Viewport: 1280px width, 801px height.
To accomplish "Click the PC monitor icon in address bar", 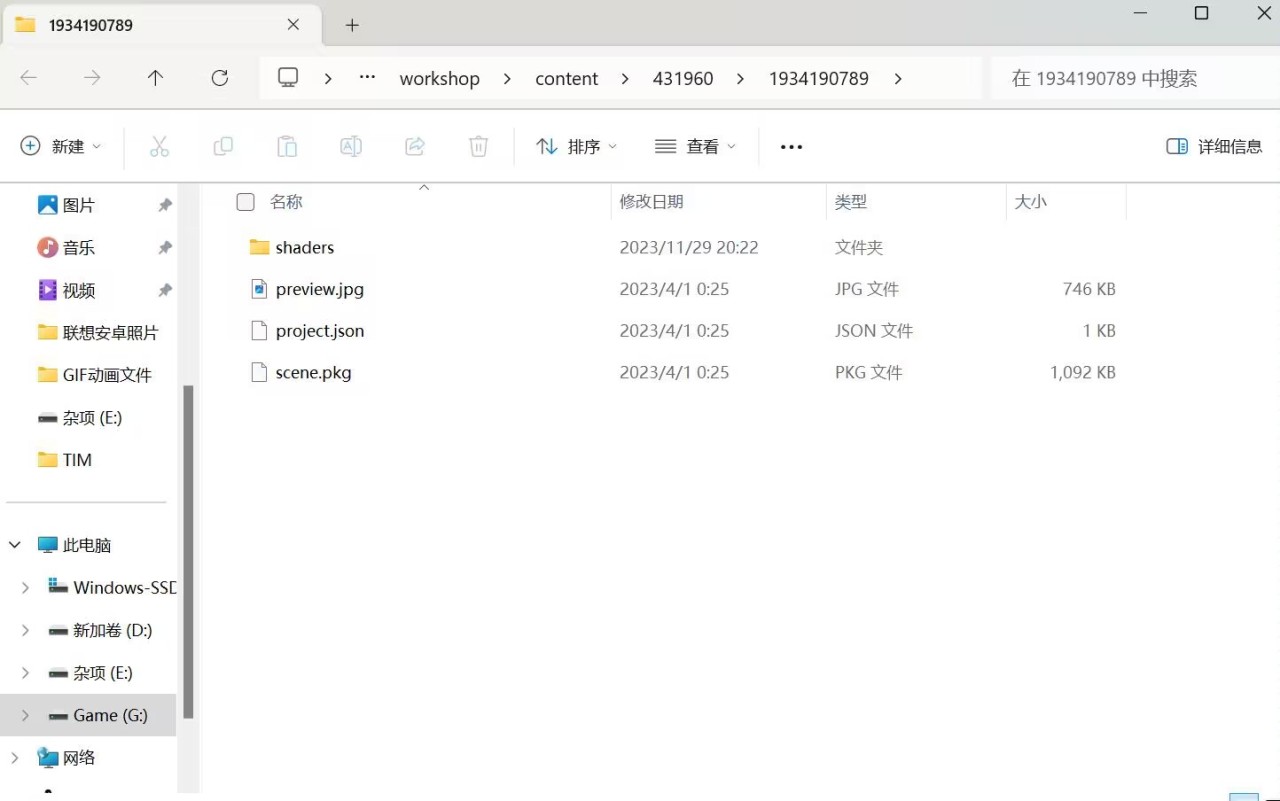I will pos(288,78).
